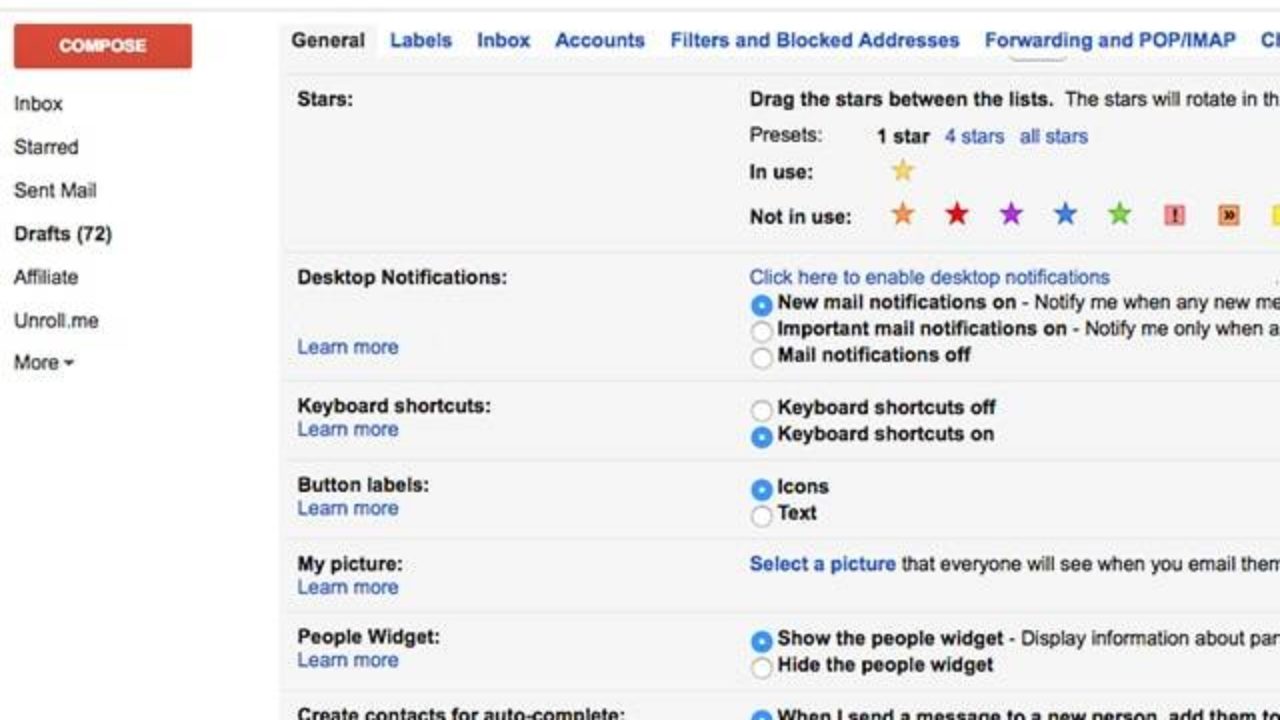The width and height of the screenshot is (1280, 720).
Task: Turn mail notifications off
Action: point(762,357)
